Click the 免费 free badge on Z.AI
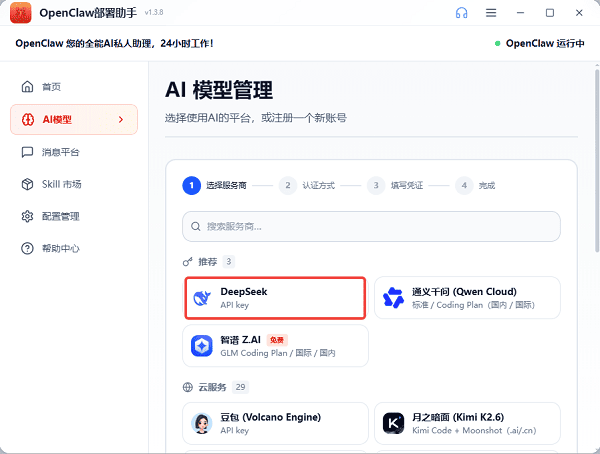600x454 pixels. click(x=277, y=340)
